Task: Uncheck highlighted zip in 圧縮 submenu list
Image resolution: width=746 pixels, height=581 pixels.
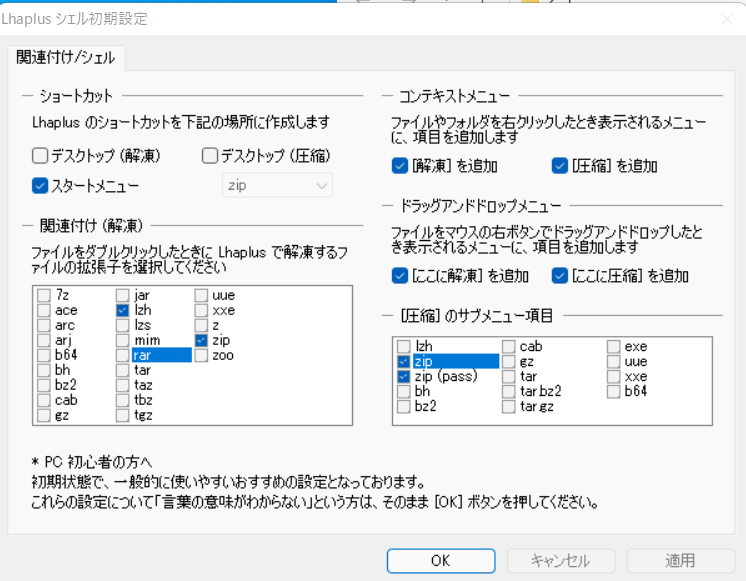Action: [403, 362]
